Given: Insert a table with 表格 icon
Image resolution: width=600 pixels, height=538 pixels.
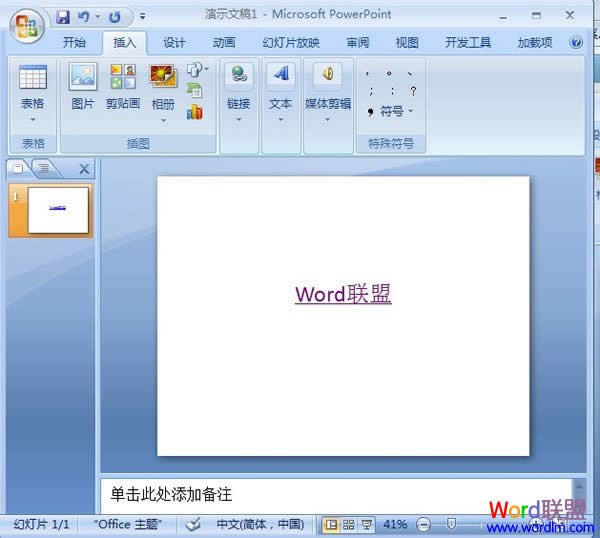Looking at the screenshot, I should 33,77.
